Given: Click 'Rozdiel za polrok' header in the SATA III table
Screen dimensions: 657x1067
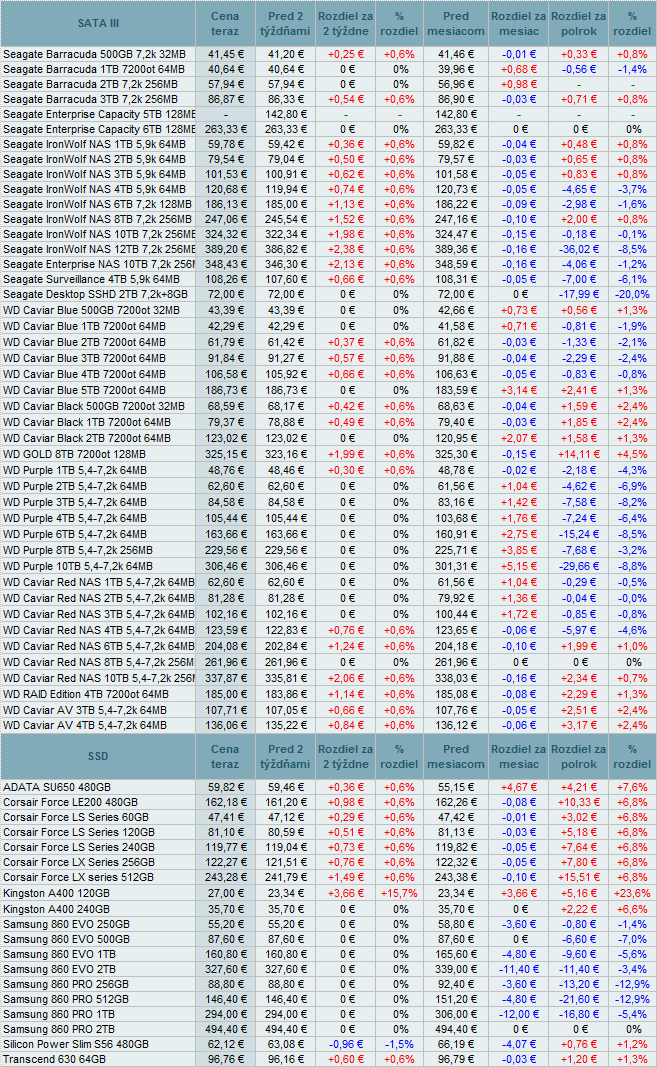Looking at the screenshot, I should coord(579,23).
